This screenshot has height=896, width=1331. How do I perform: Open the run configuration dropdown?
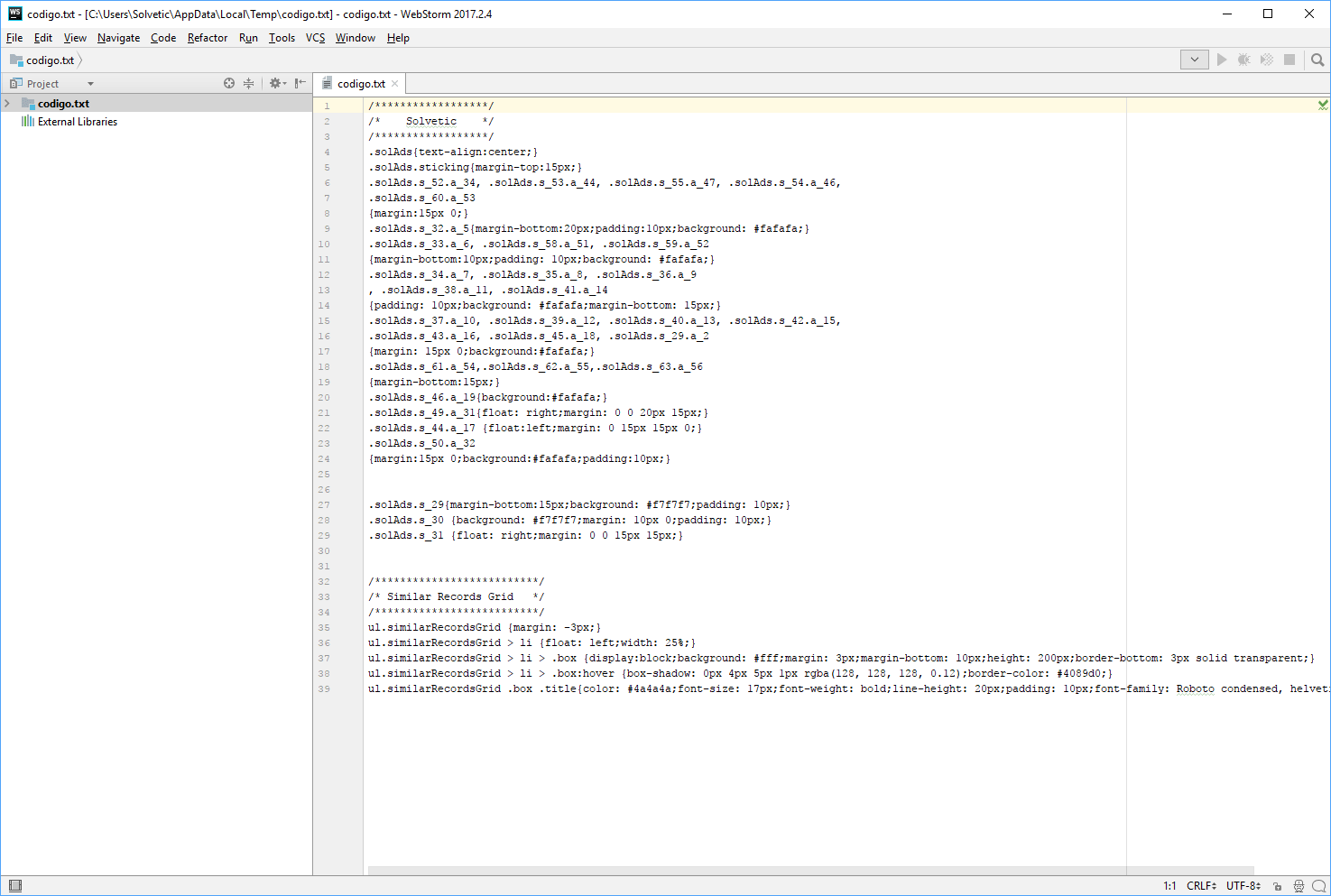tap(1195, 60)
